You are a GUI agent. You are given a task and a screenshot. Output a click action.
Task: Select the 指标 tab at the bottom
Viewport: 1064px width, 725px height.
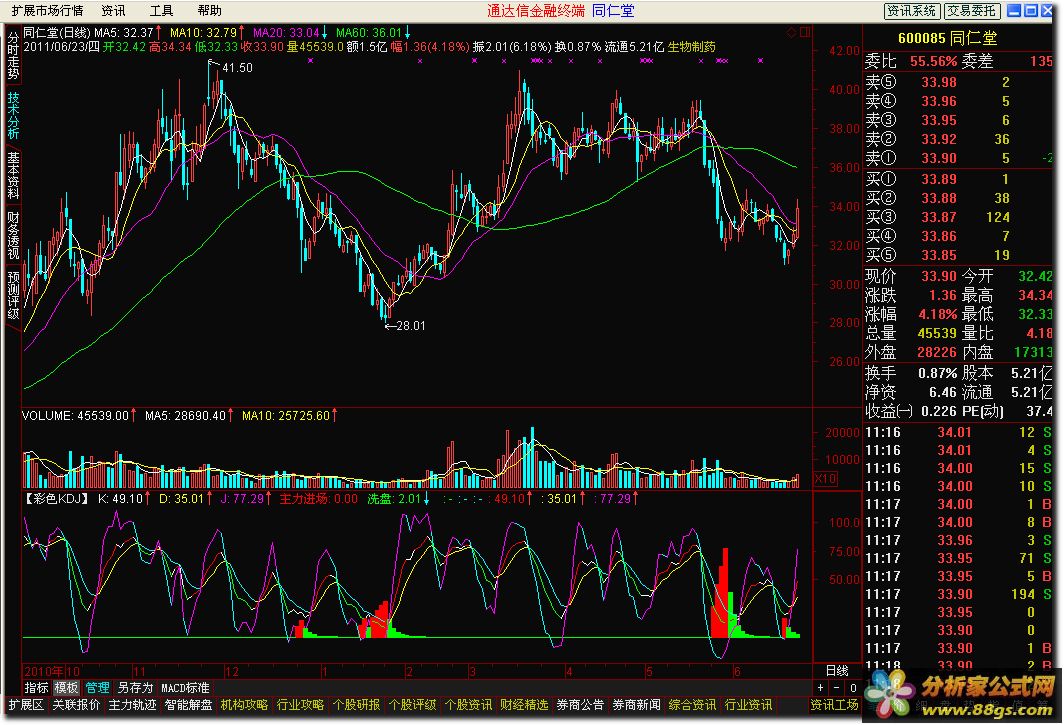37,688
